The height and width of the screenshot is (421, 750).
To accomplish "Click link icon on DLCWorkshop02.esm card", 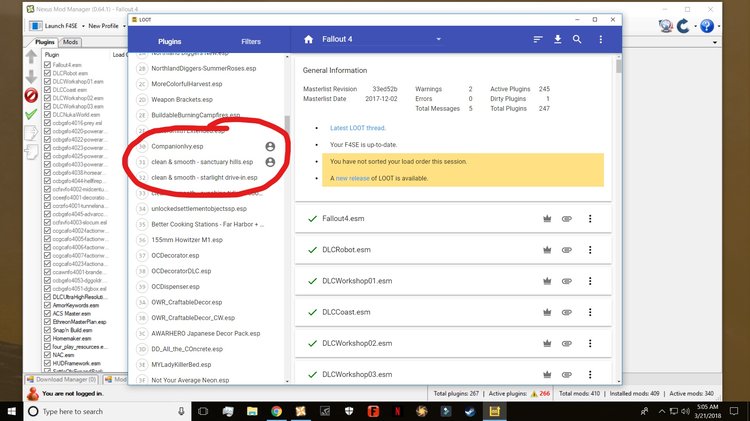I will [x=567, y=343].
